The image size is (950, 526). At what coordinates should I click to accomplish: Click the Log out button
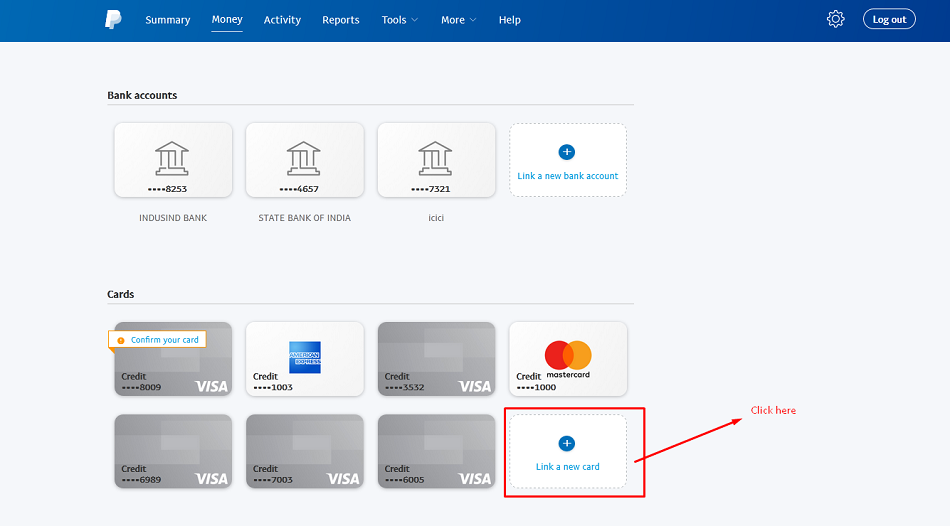[x=889, y=19]
